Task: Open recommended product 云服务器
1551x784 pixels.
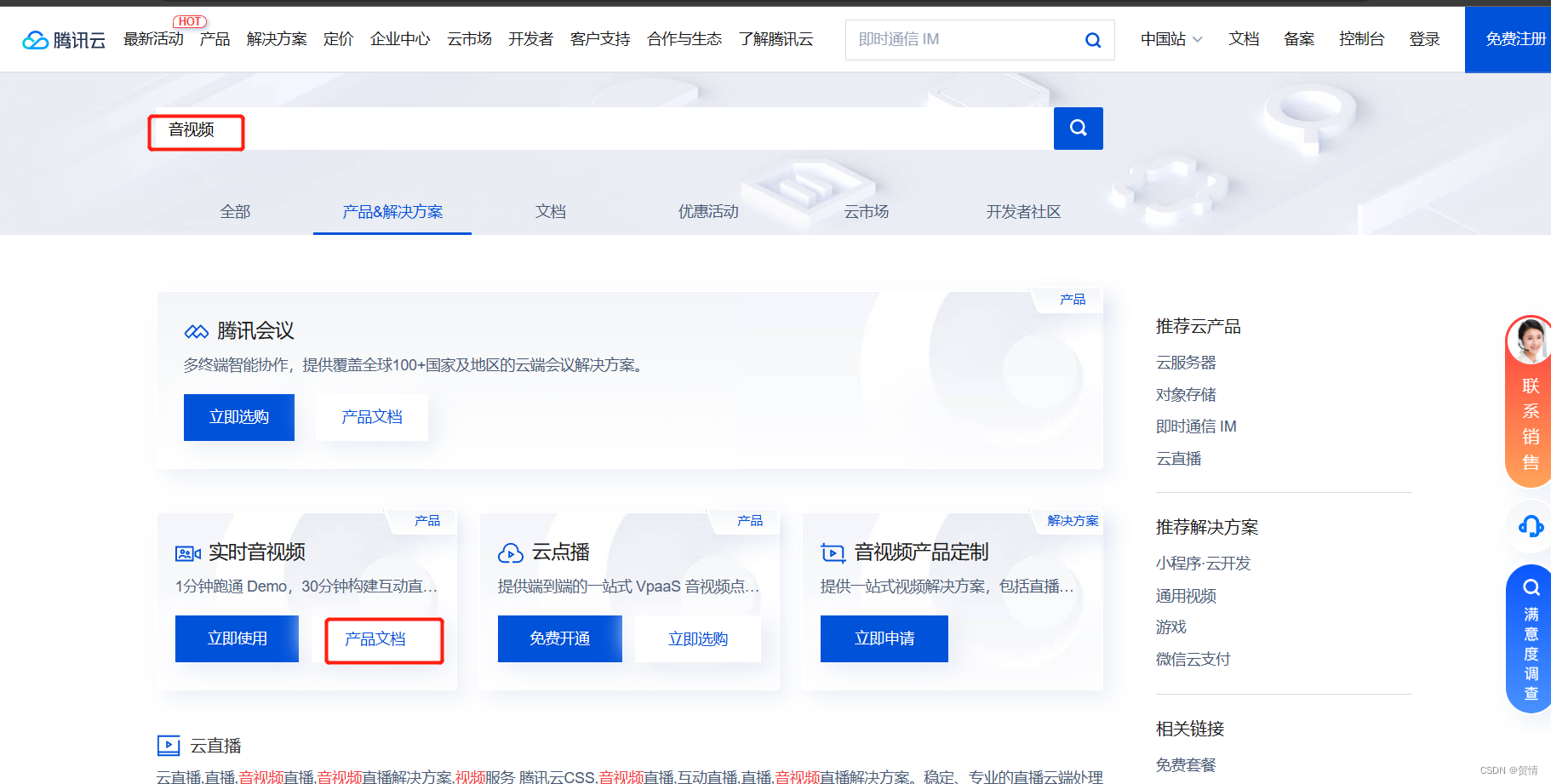Action: pos(1186,363)
